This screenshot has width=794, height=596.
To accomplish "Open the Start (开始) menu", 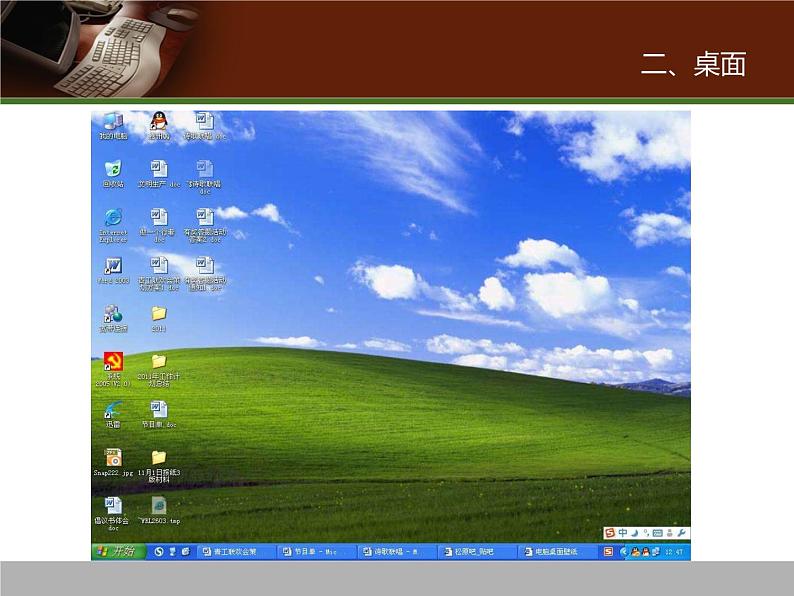I will click(x=117, y=551).
